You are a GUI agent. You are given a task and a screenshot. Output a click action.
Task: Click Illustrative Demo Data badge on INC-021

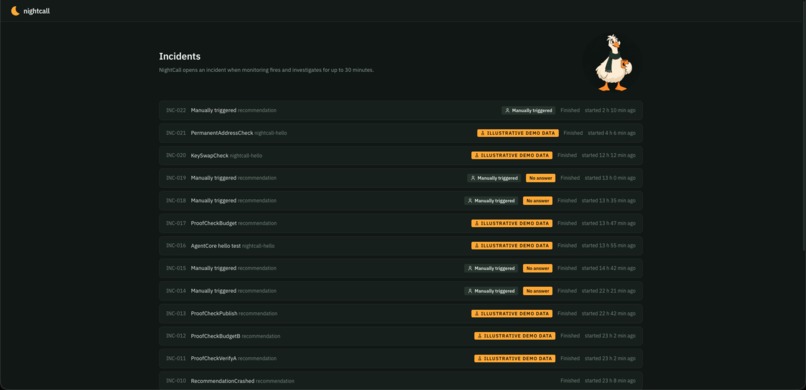(x=518, y=133)
